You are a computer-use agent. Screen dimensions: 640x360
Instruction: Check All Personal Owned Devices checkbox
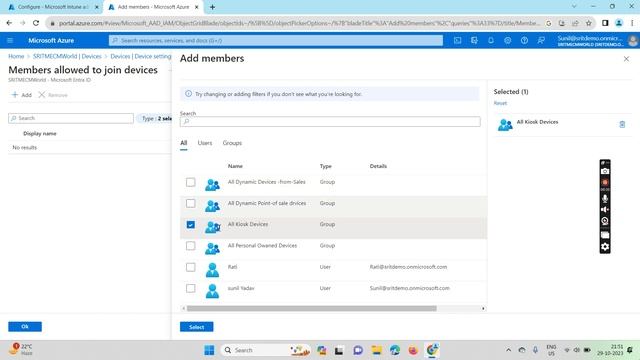[x=191, y=246]
